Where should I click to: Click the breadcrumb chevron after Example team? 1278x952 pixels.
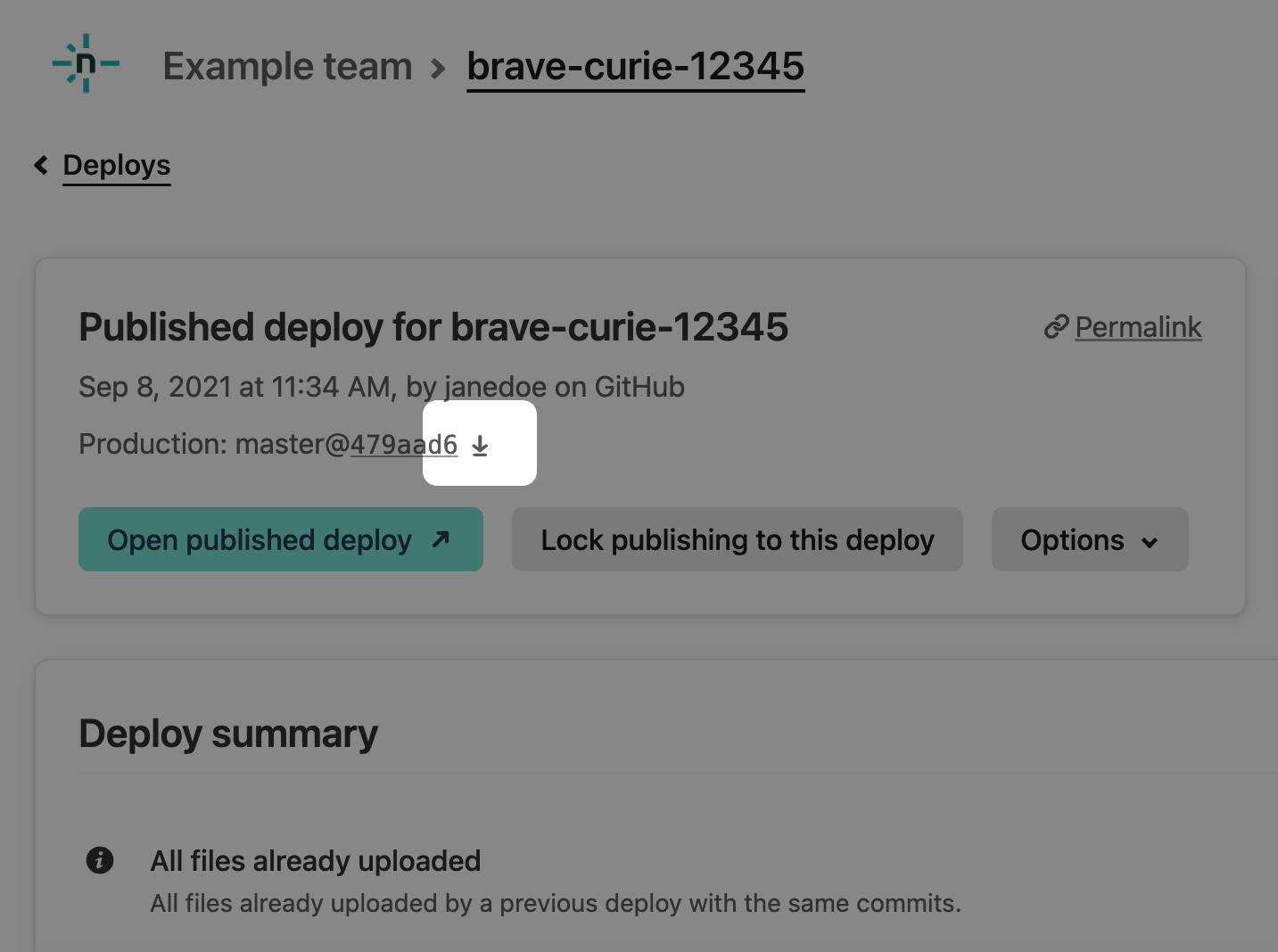click(438, 68)
